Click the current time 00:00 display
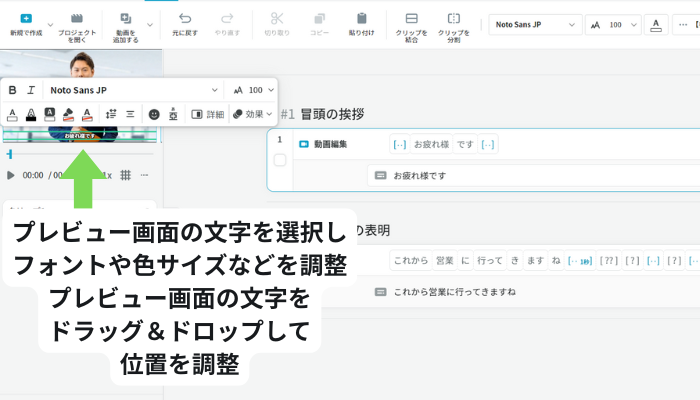Viewport: 700px width, 400px height. 33,175
